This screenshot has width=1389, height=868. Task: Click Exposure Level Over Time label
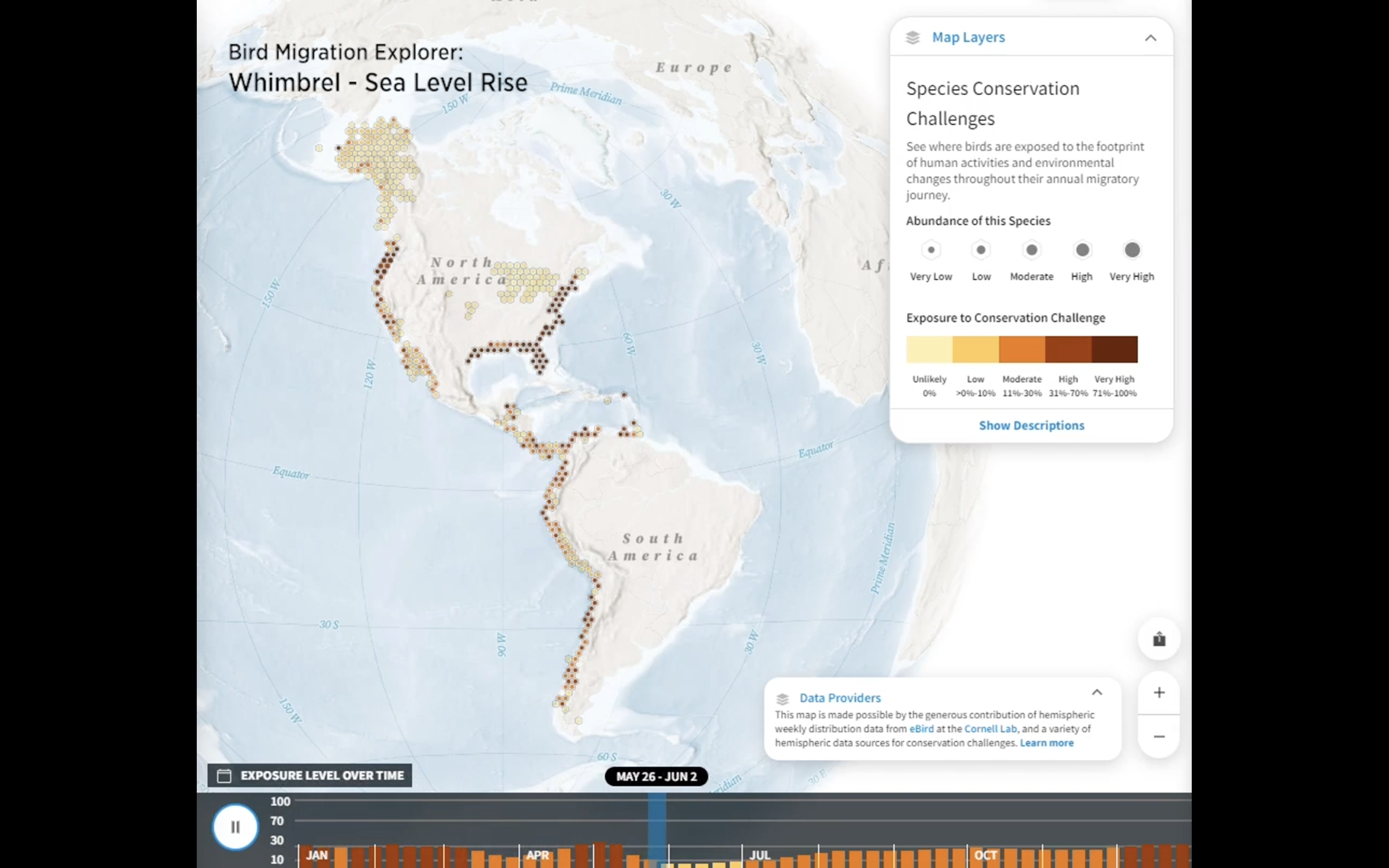pos(322,775)
